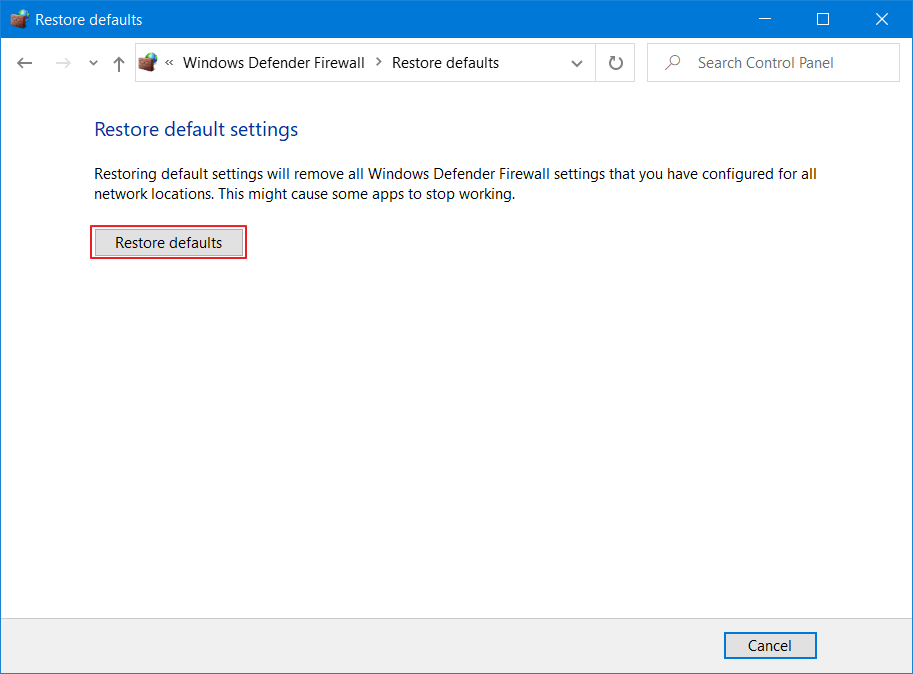Click the firewall icon in the title bar

pyautogui.click(x=17, y=18)
